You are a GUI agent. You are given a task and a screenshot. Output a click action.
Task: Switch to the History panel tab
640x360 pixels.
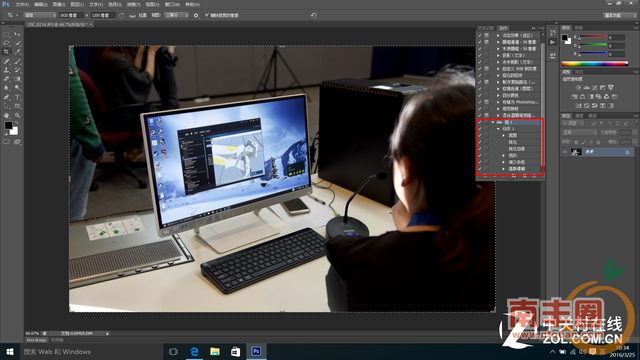pyautogui.click(x=486, y=28)
